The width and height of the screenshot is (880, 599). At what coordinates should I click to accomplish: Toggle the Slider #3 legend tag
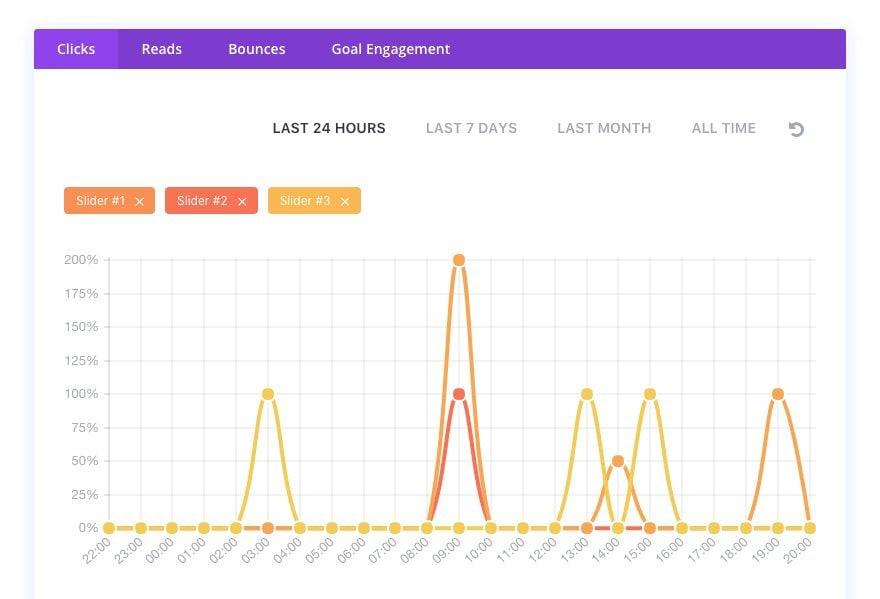click(304, 201)
